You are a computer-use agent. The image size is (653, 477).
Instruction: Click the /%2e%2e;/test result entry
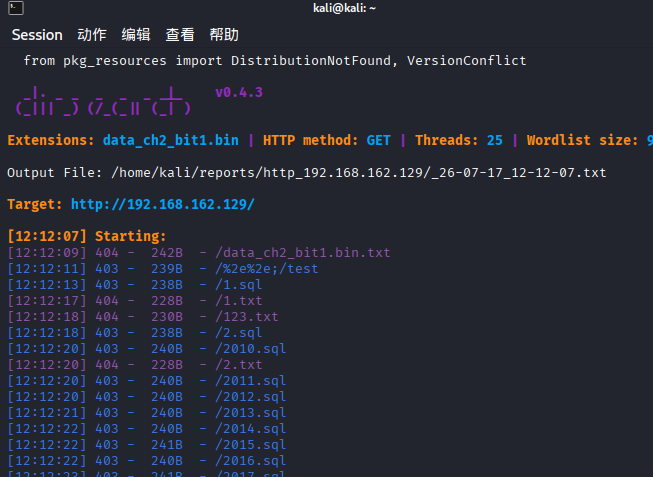coord(267,269)
